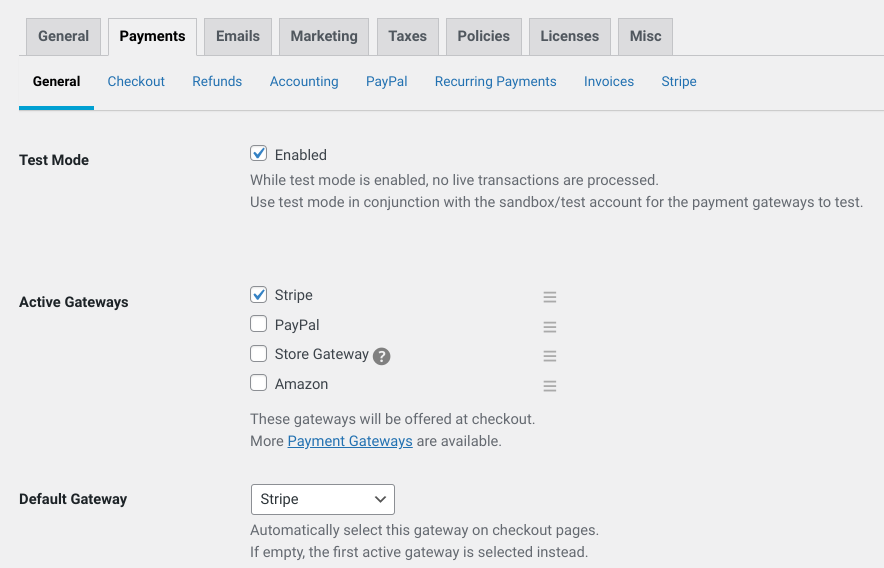
Task: Click the drag handle beside PayPal gateway
Action: pos(550,327)
